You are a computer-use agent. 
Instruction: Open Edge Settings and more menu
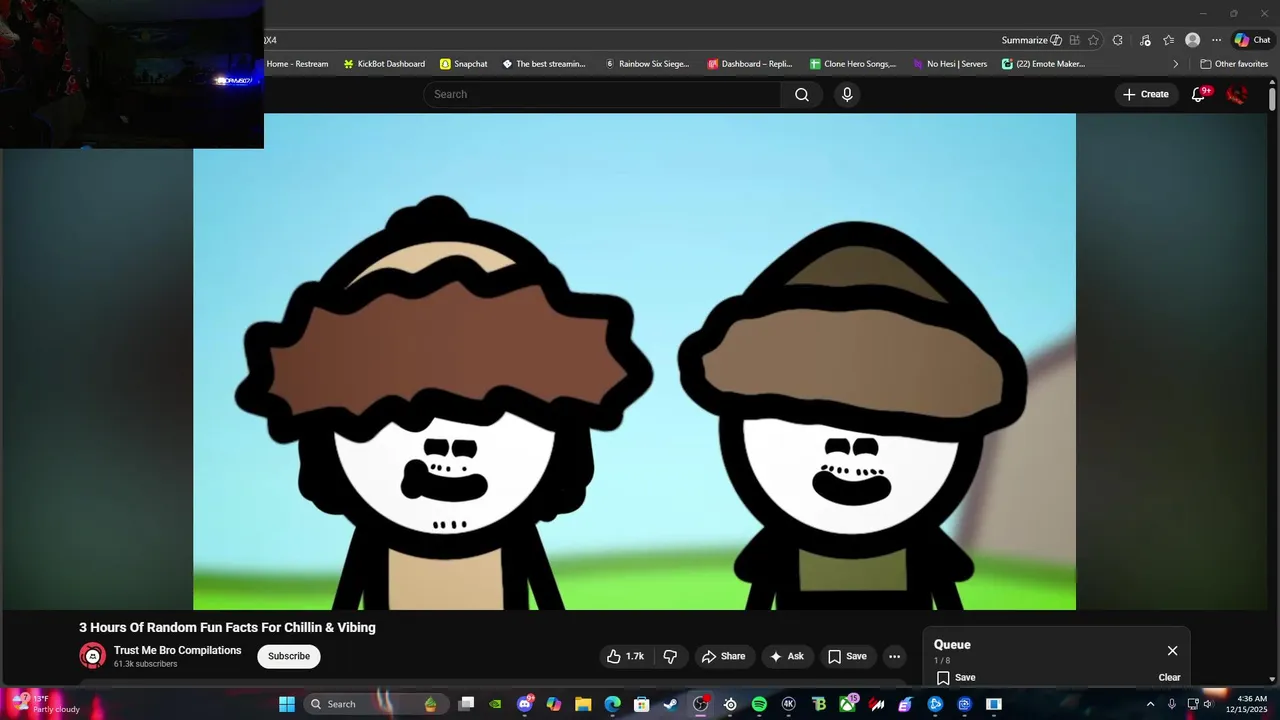click(x=1216, y=40)
